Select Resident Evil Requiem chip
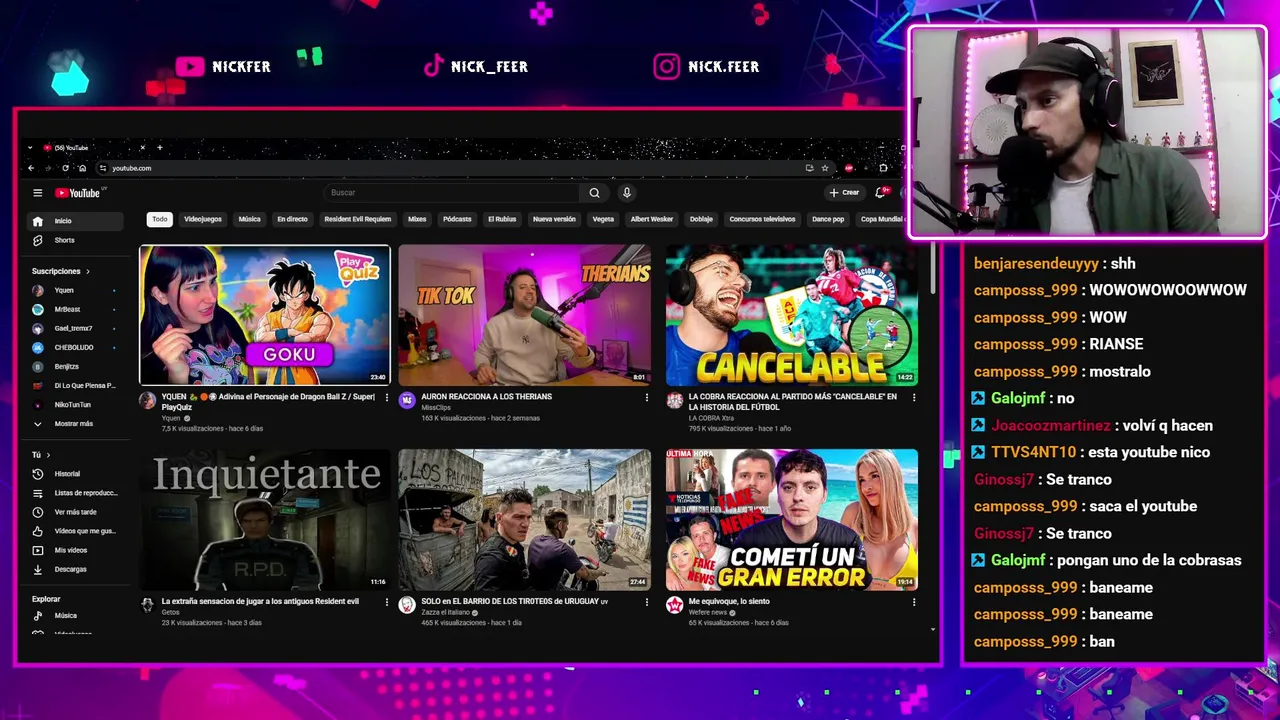Image resolution: width=1280 pixels, height=720 pixels. tap(358, 219)
